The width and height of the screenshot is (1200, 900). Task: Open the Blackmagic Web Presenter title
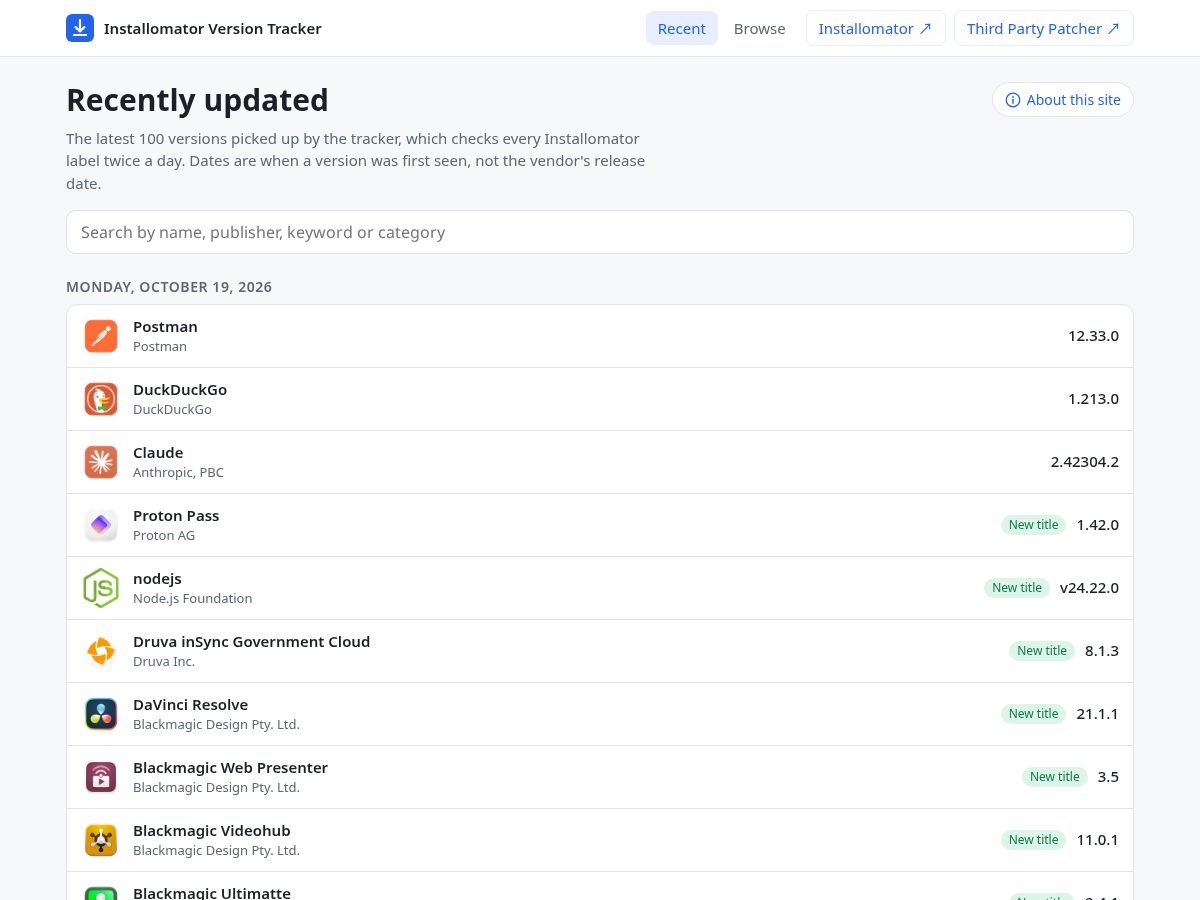pos(230,768)
